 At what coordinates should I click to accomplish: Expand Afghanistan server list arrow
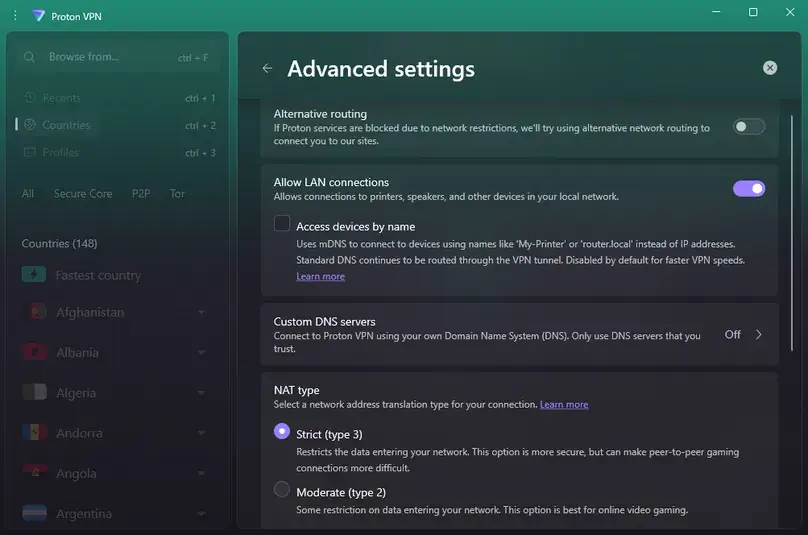[201, 312]
